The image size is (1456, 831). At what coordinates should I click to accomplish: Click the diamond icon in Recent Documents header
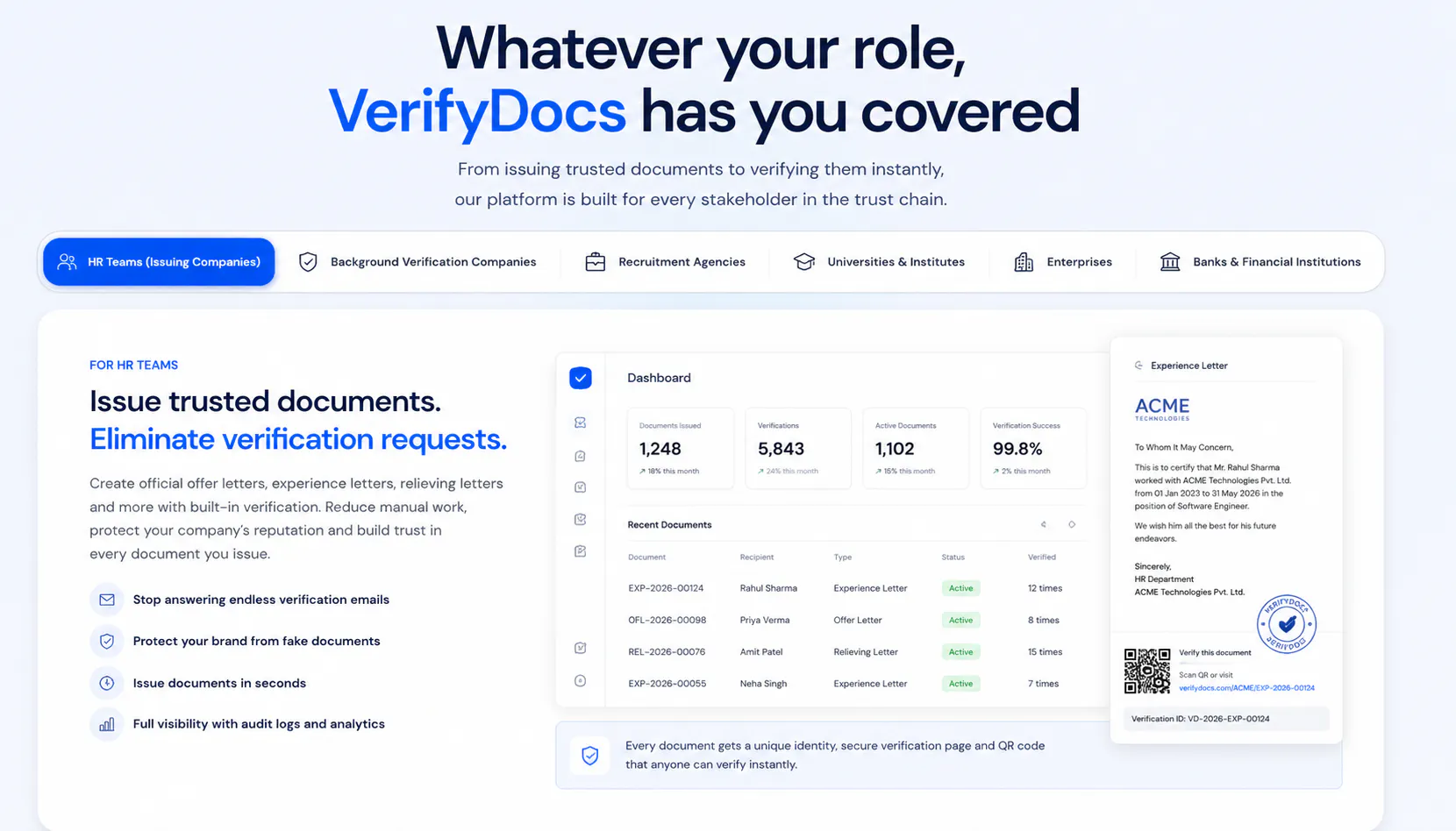(x=1072, y=524)
